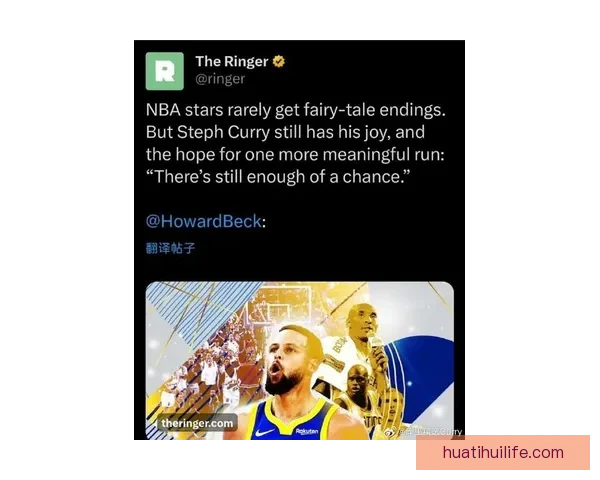Click the Weibo watermark username text
The image size is (600, 480).
click(430, 432)
